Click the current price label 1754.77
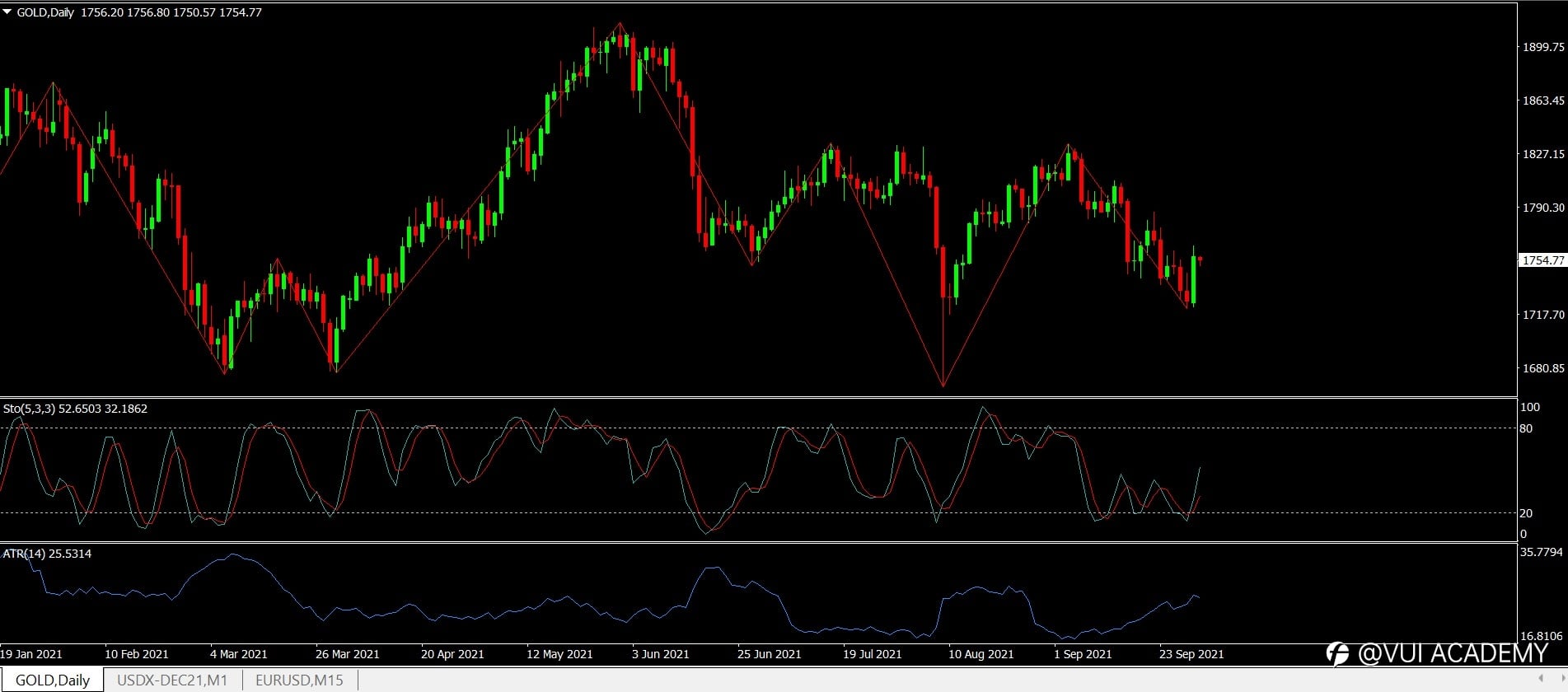1568x692 pixels. (1542, 260)
